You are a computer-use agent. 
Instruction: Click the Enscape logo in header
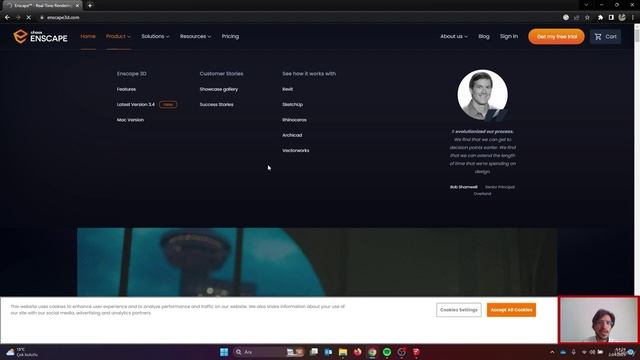pyautogui.click(x=40, y=36)
